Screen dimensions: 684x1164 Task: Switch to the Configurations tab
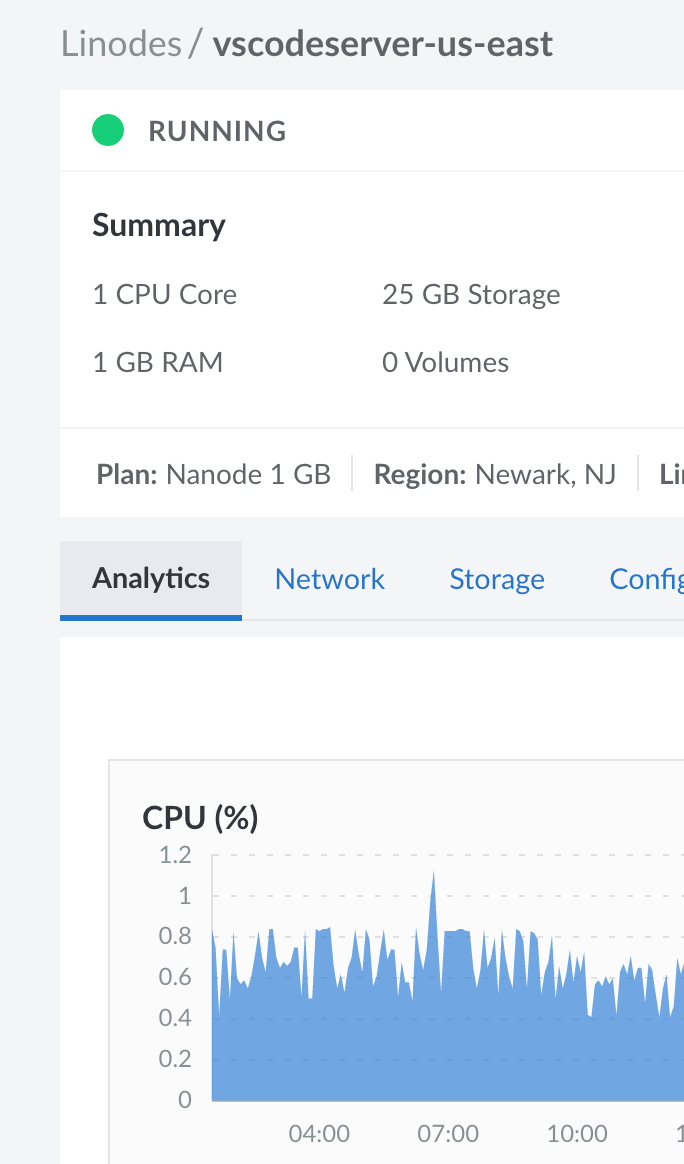click(646, 580)
